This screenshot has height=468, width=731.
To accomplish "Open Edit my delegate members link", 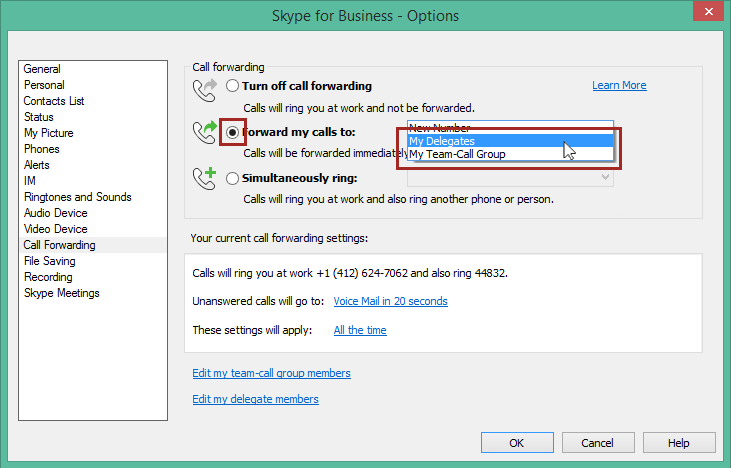I will 255,399.
